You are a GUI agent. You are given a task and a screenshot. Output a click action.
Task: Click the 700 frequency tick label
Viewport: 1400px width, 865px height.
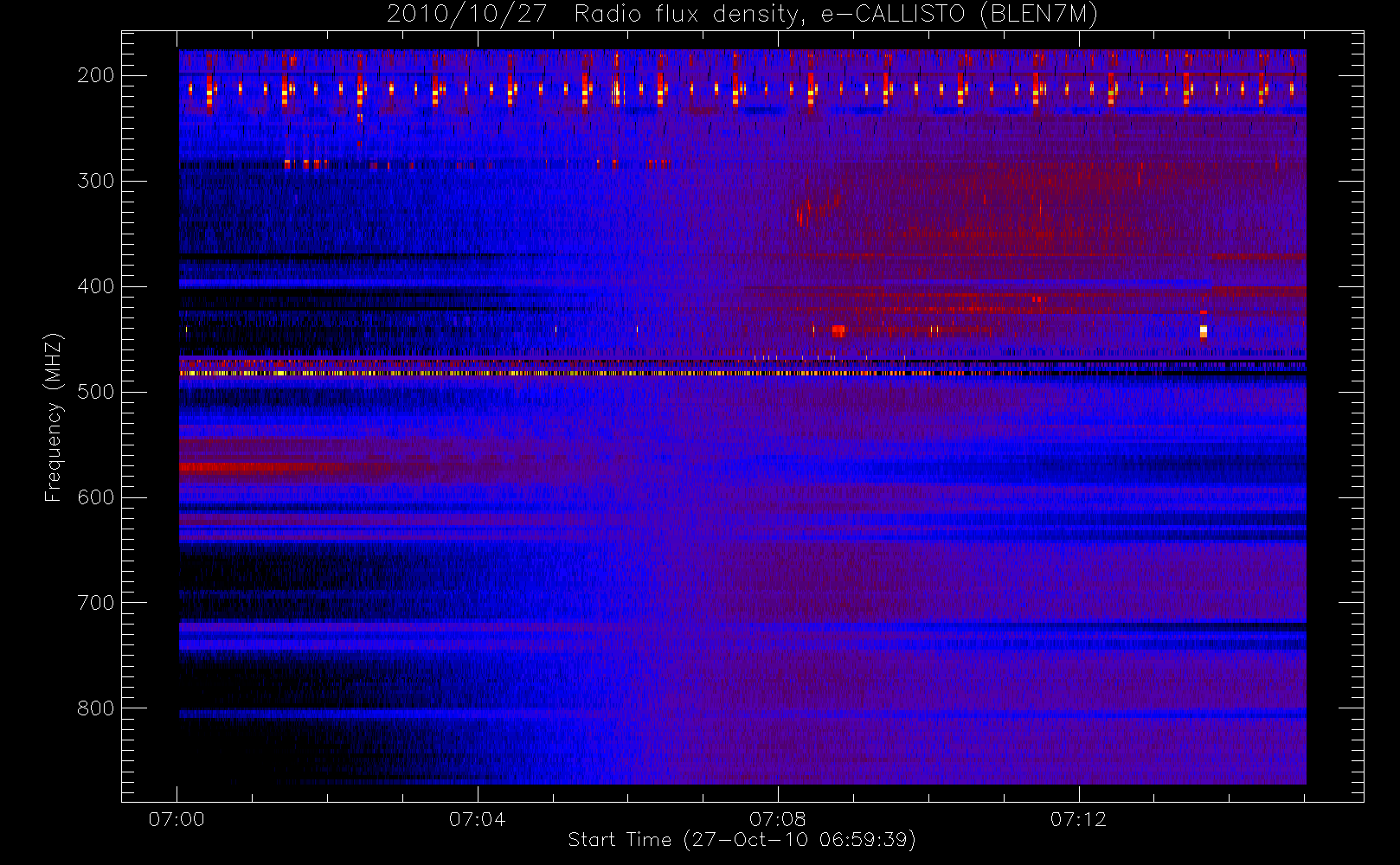[95, 603]
